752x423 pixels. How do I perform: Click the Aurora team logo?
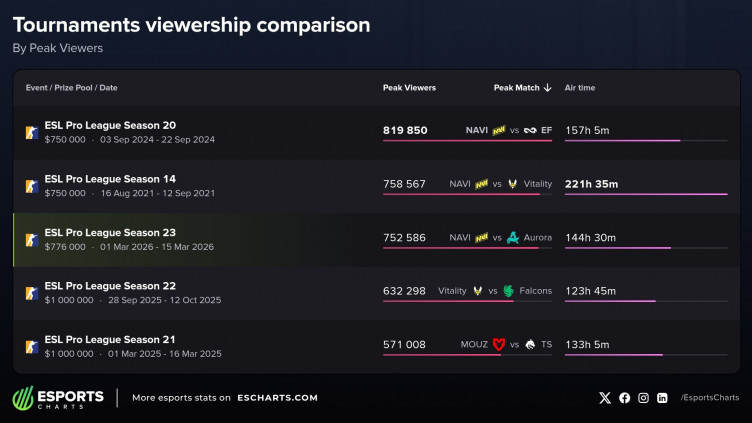click(513, 238)
